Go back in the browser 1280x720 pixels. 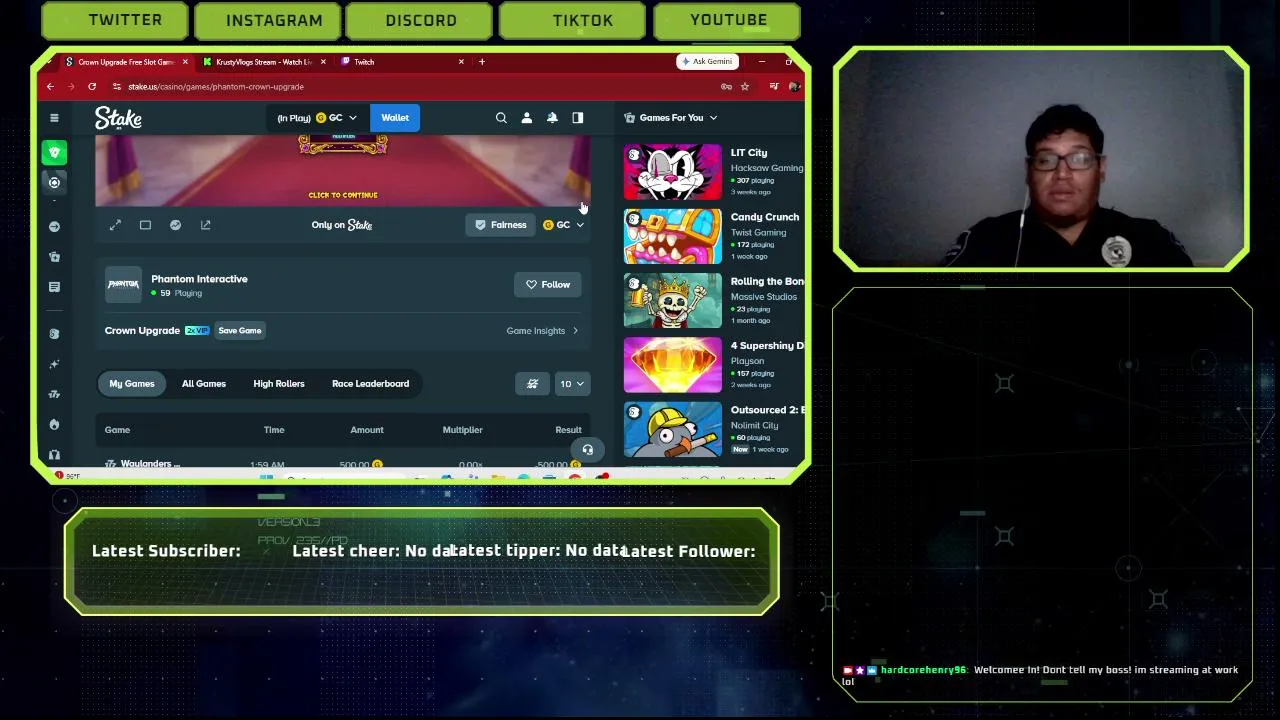point(50,87)
